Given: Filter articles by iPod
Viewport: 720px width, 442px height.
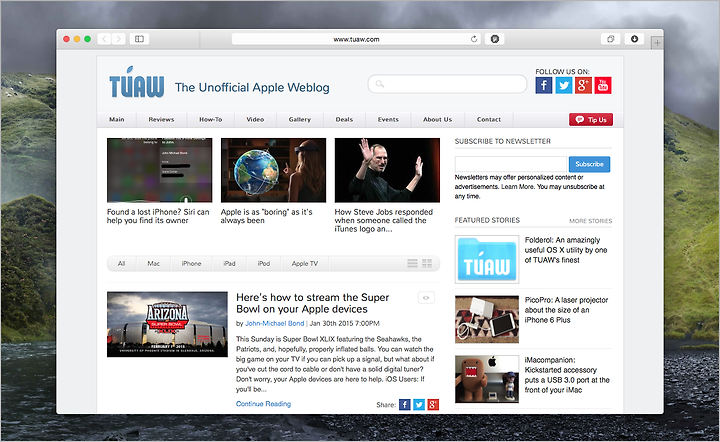Looking at the screenshot, I should pyautogui.click(x=264, y=263).
